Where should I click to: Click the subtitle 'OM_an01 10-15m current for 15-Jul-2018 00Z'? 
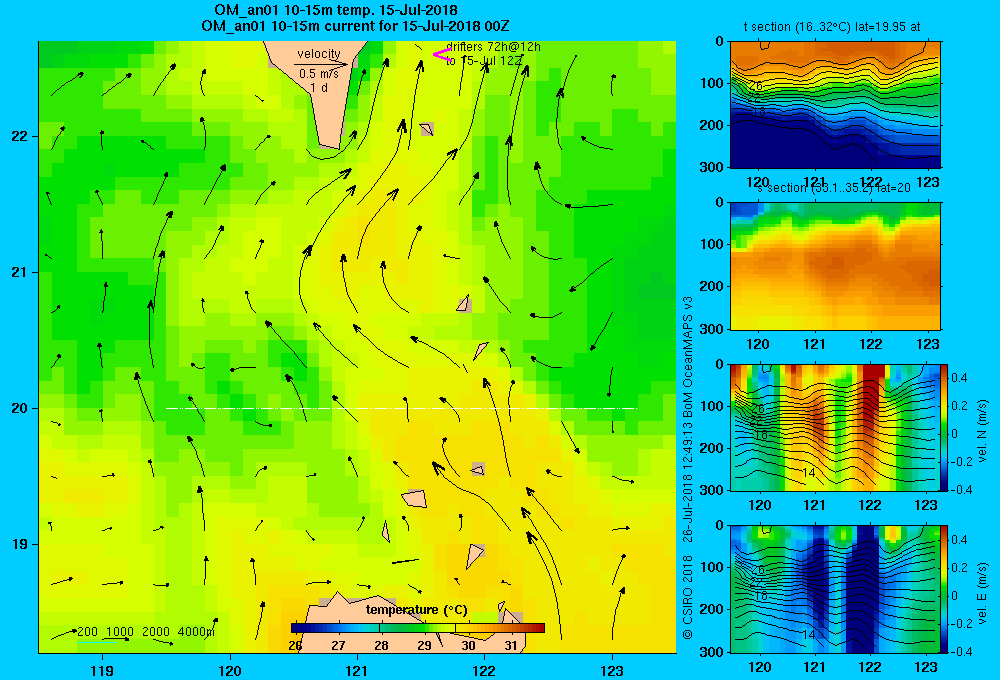click(355, 26)
